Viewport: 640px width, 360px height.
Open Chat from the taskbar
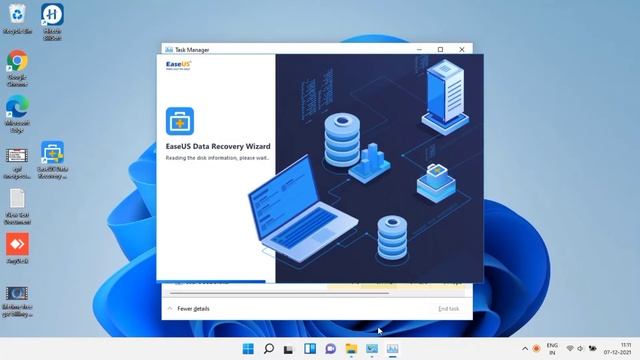coord(331,349)
